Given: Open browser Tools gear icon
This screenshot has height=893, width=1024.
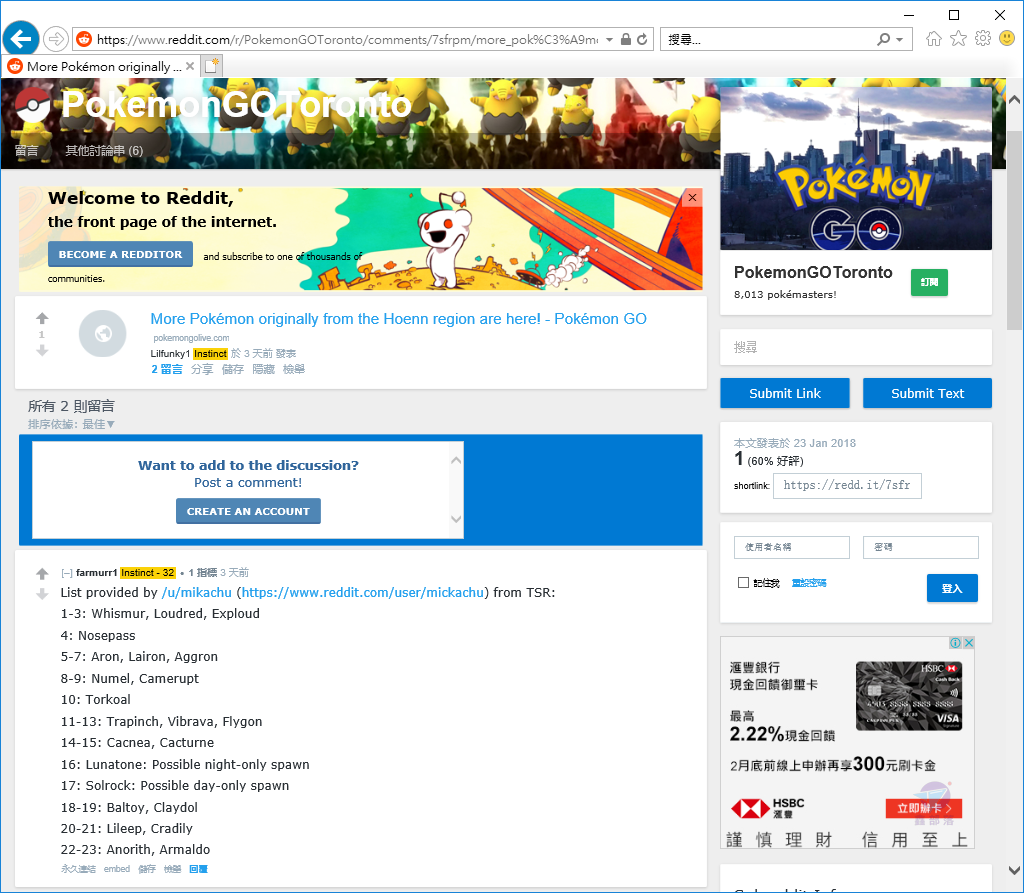Looking at the screenshot, I should [982, 39].
